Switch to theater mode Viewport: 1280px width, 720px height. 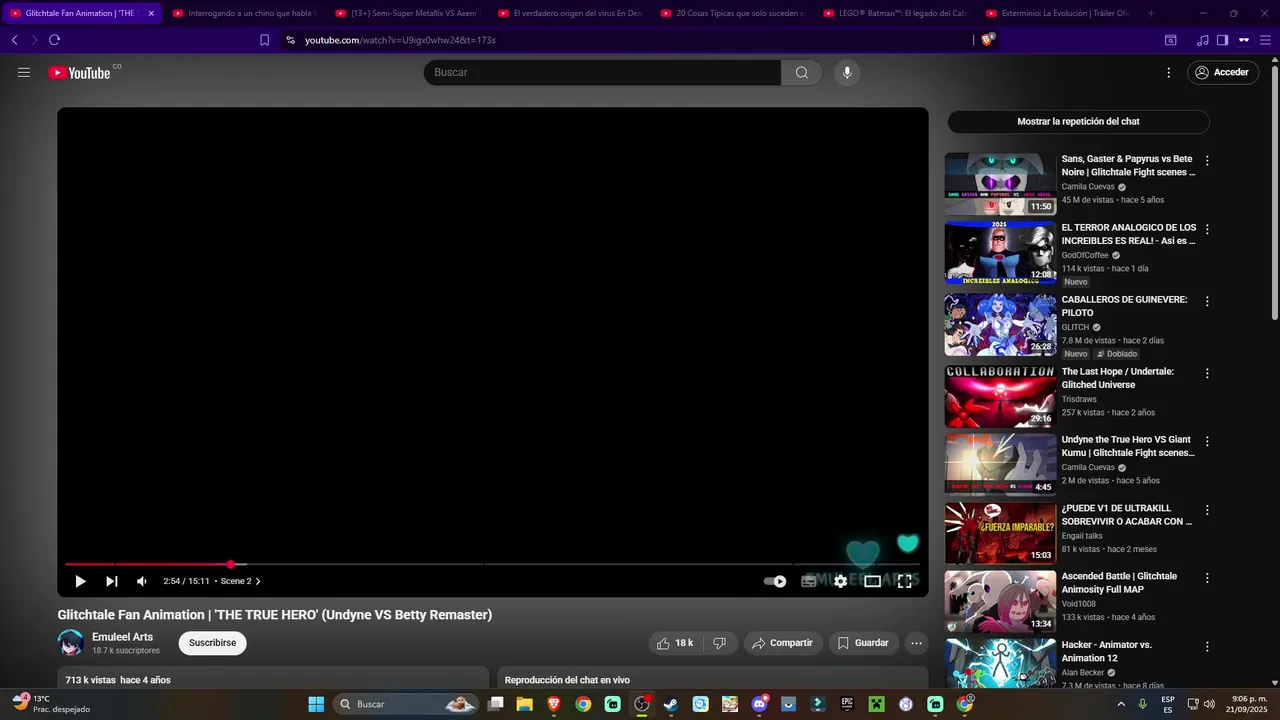872,581
